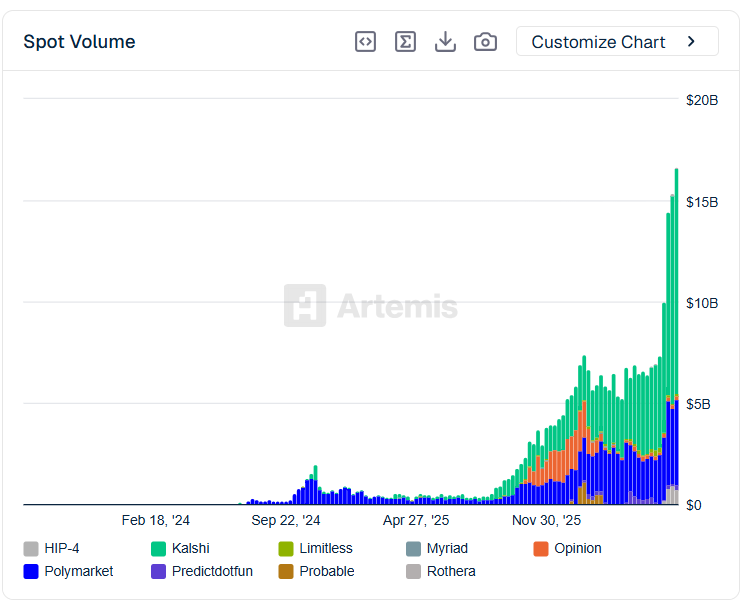Click the gray Rothera color swatch
Image resolution: width=743 pixels, height=606 pixels.
click(413, 571)
